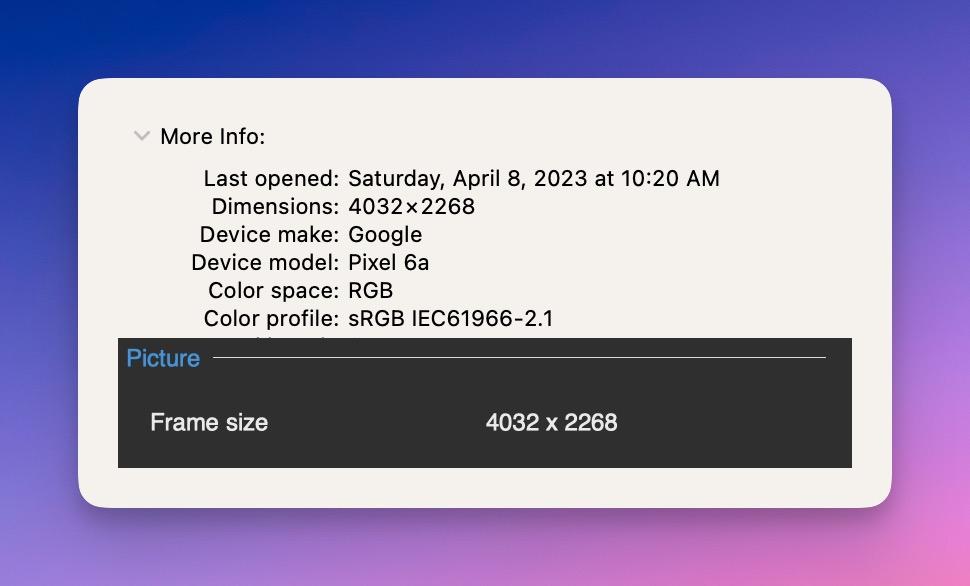Click the 4032 x 2268 frame size value
Image resolution: width=970 pixels, height=586 pixels.
551,422
